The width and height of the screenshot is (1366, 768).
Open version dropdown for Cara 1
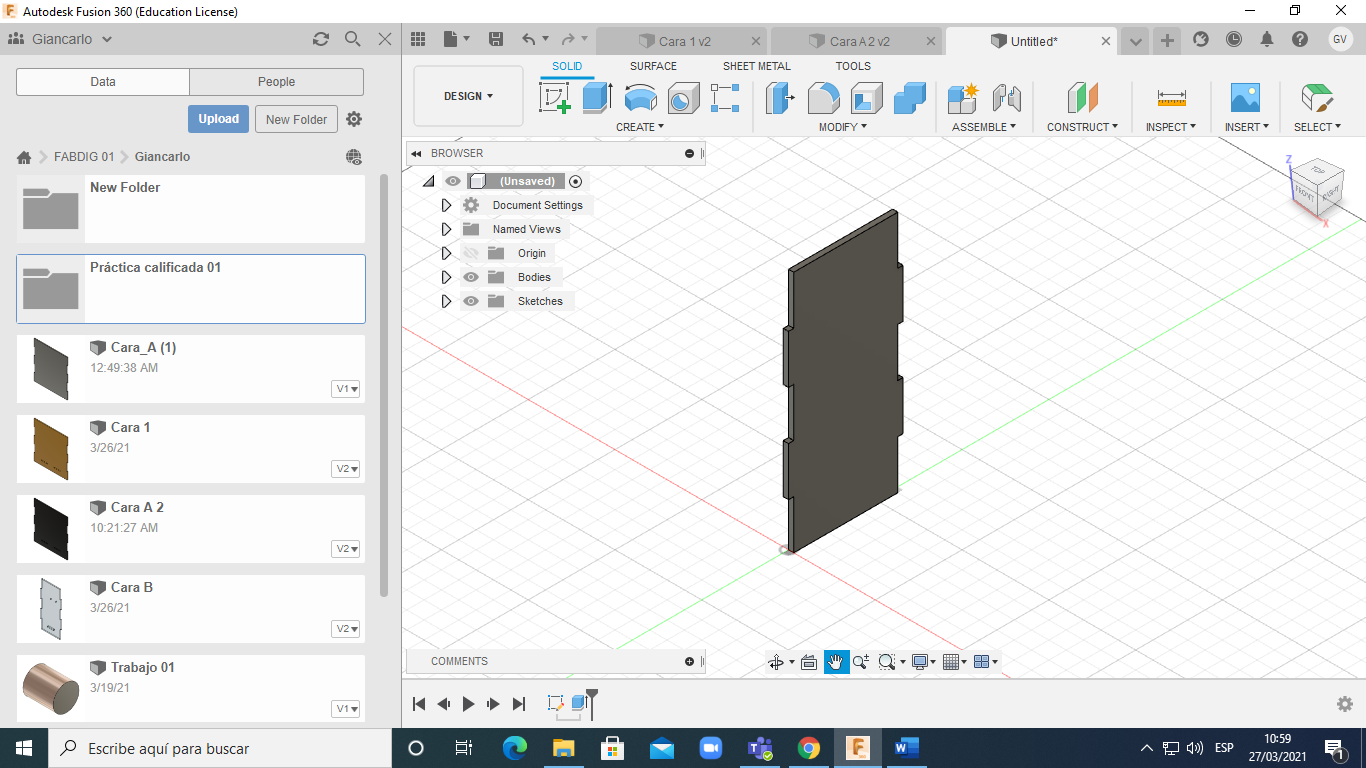click(x=346, y=469)
